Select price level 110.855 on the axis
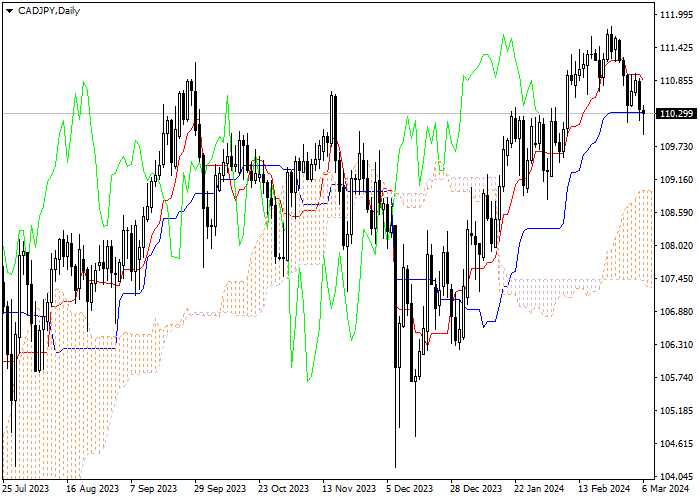The height and width of the screenshot is (500, 700). (676, 81)
